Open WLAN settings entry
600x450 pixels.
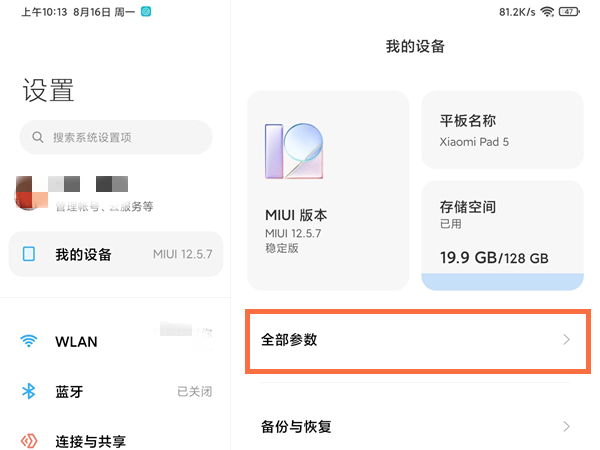pos(115,341)
